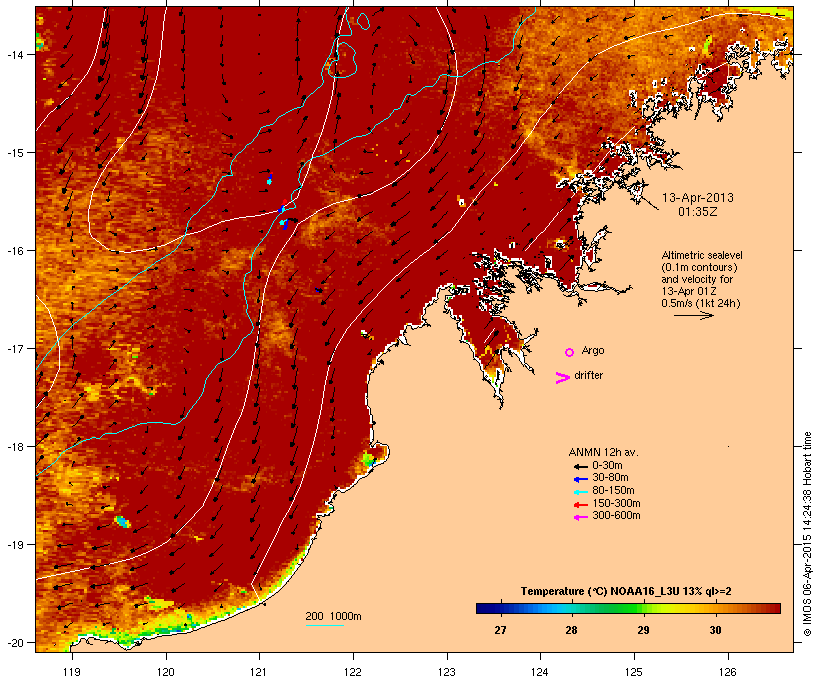Click the ANMN 12h av. legend heading
The height and width of the screenshot is (680, 820).
603,452
